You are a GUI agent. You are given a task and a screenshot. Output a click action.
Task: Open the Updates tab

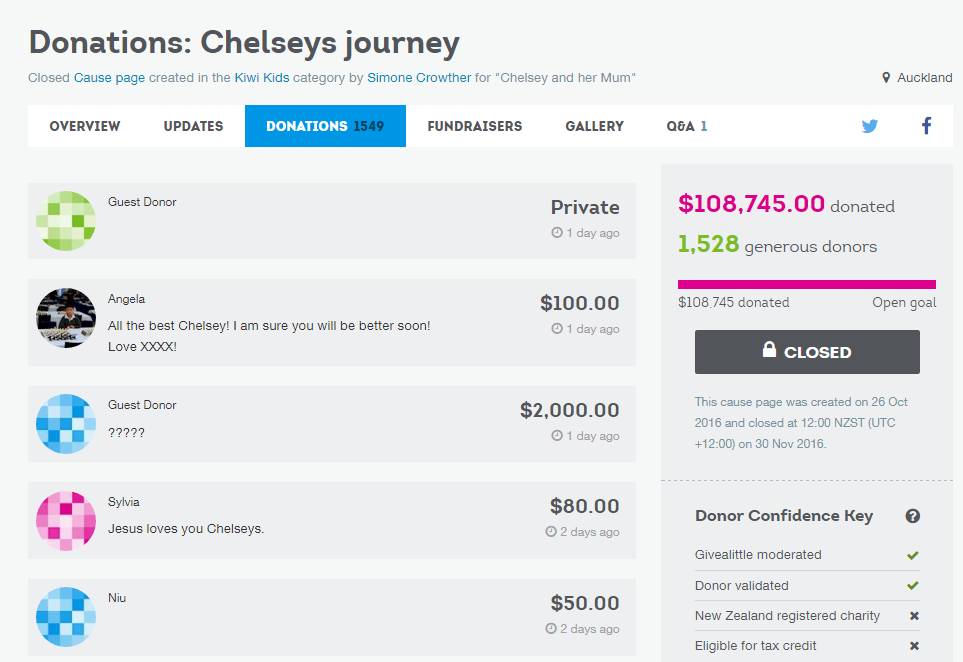tap(193, 126)
